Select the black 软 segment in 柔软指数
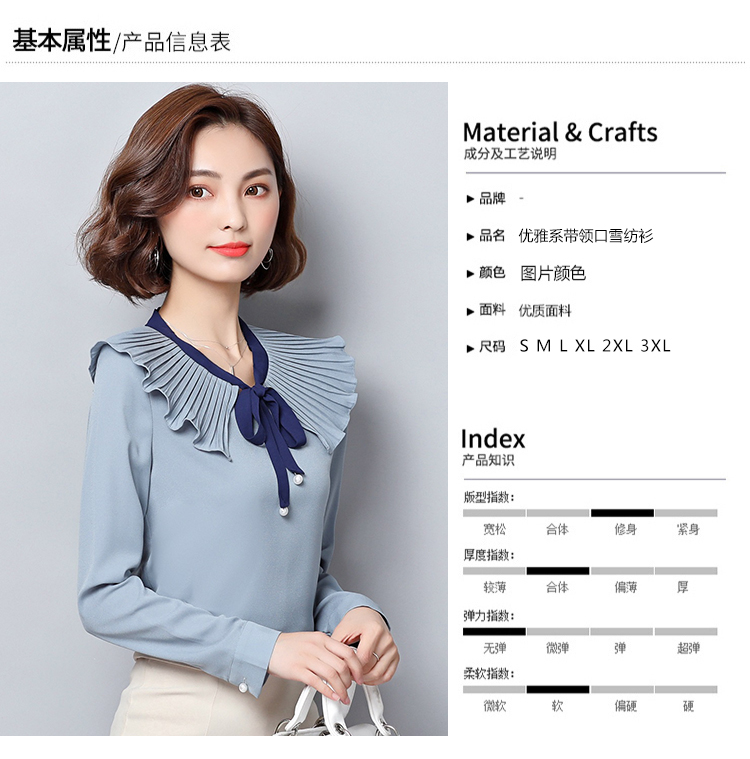The image size is (750, 759). pyautogui.click(x=558, y=690)
